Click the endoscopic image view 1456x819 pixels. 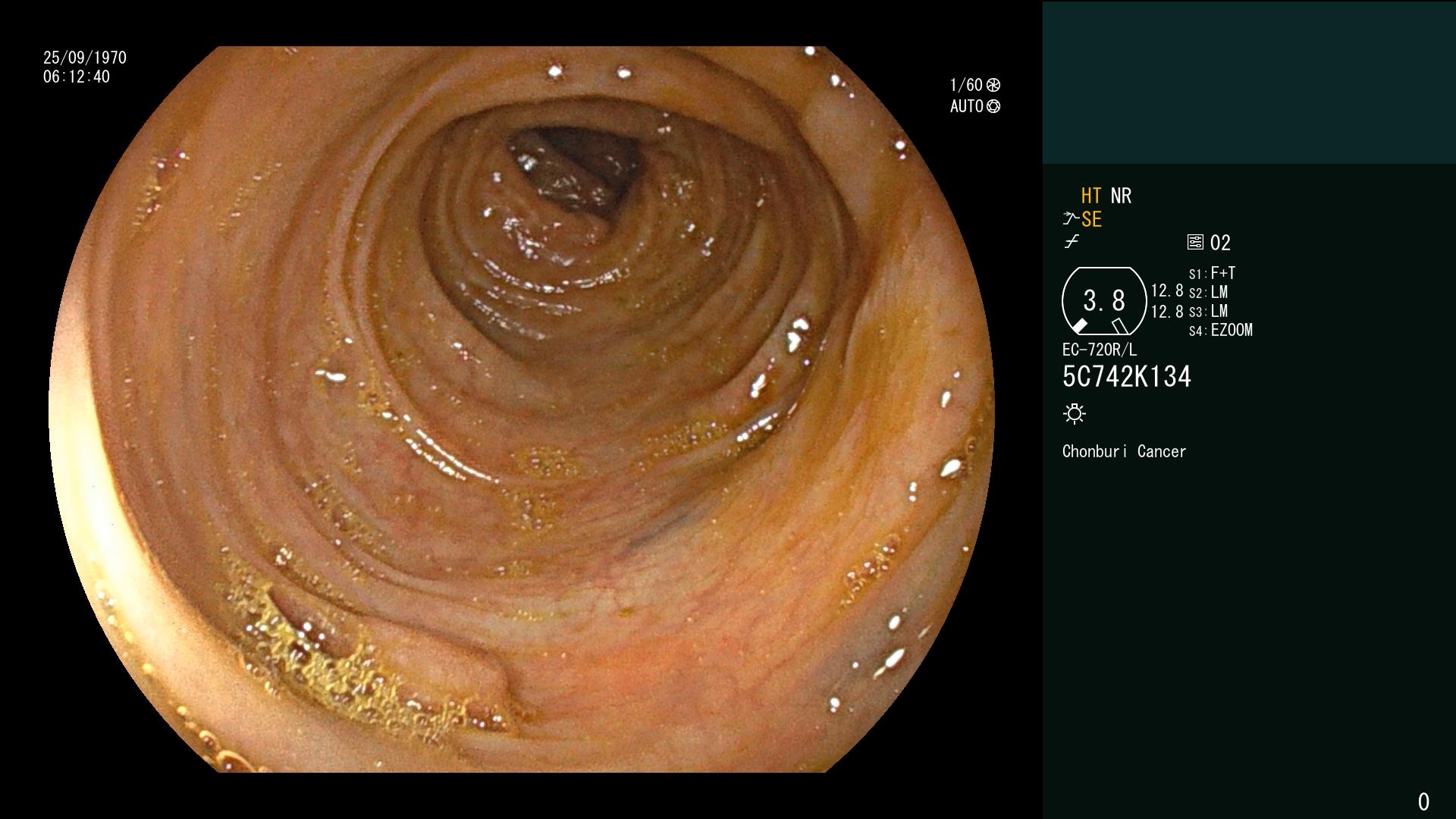pyautogui.click(x=522, y=409)
